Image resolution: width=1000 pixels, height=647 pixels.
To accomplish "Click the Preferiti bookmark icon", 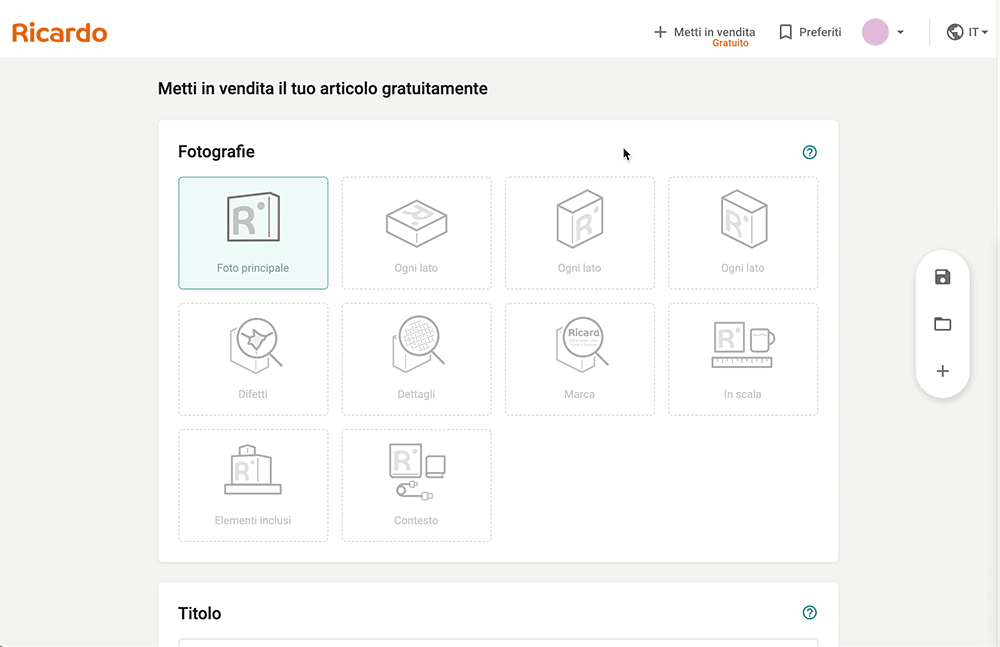I will 786,32.
